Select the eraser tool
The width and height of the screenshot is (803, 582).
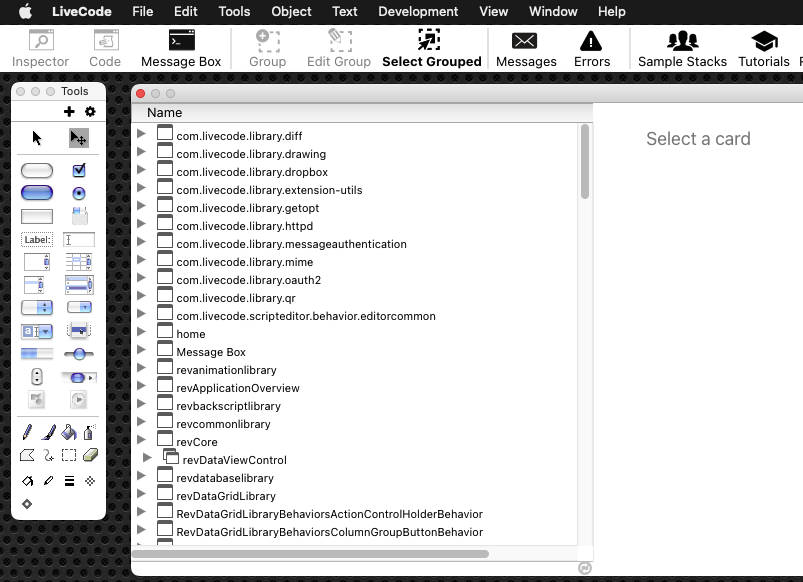90,455
